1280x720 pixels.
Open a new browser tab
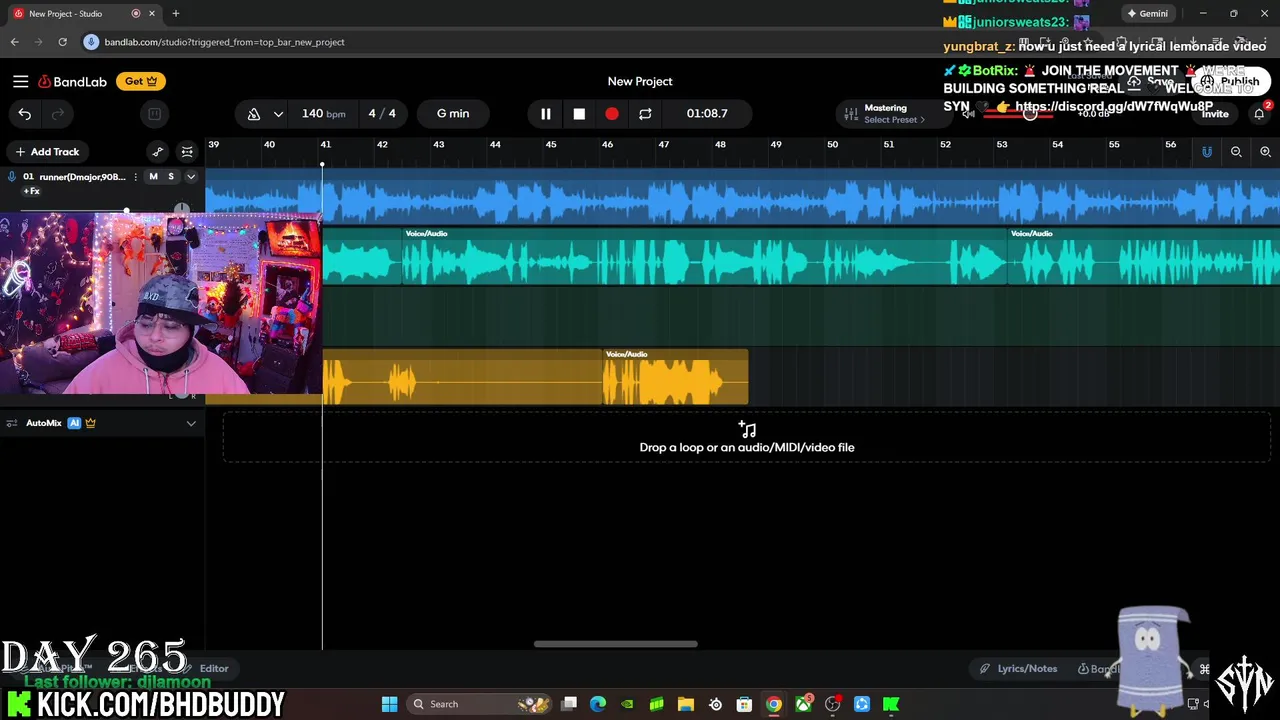tap(175, 13)
